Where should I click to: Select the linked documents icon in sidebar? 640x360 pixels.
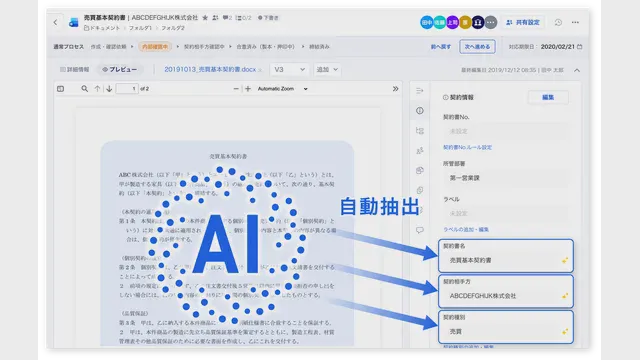420,170
